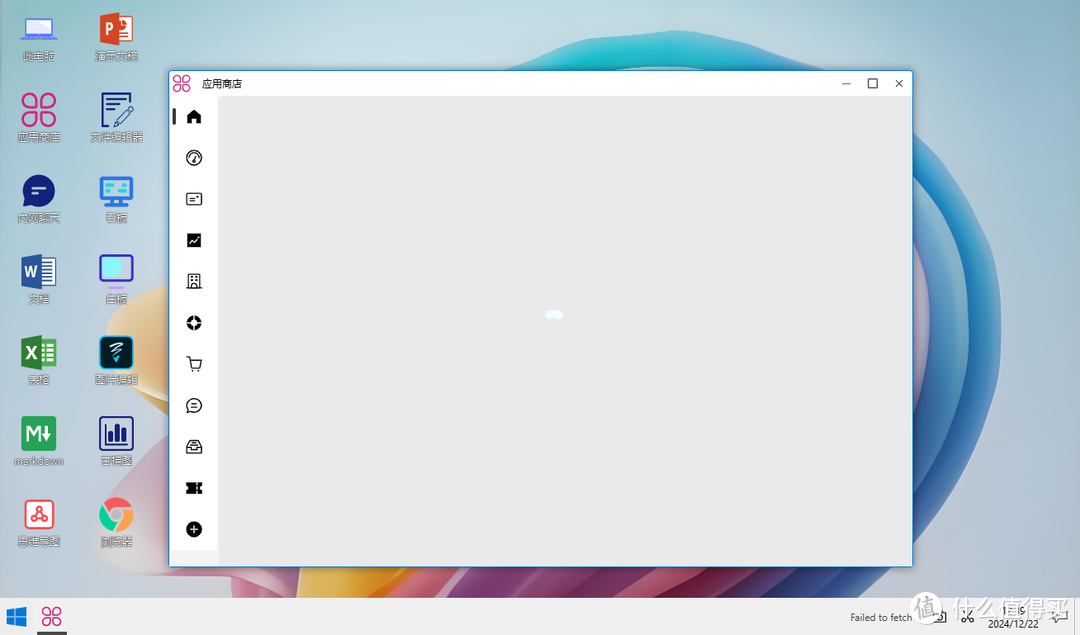
Task: Select the 白板 desktop icon
Action: 116,280
